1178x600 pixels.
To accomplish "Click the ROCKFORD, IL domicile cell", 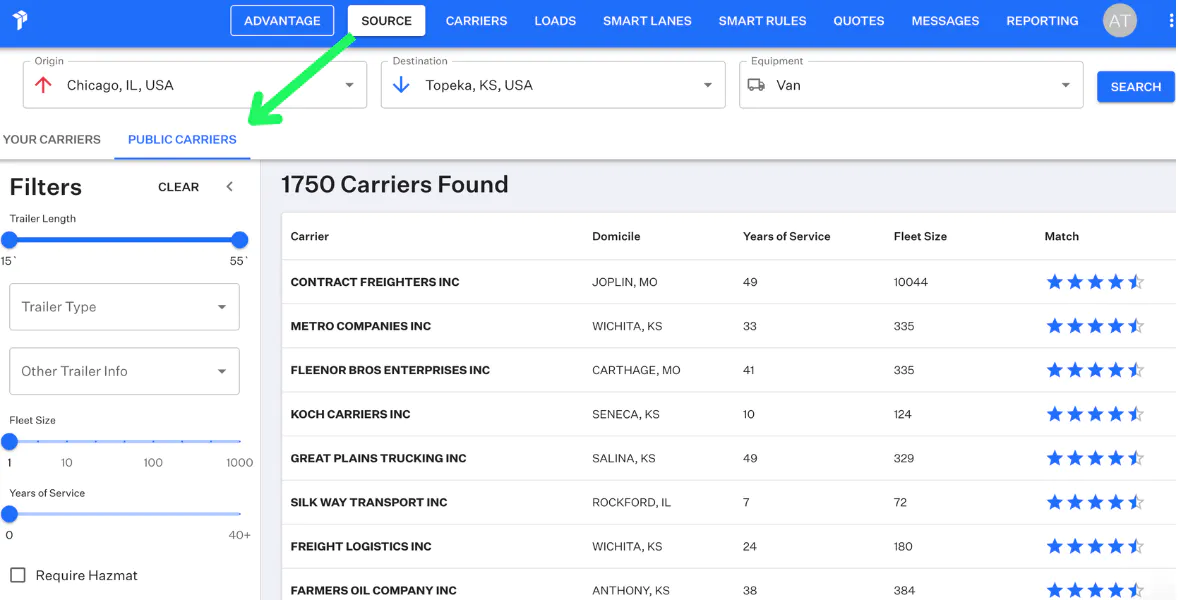I will (631, 502).
